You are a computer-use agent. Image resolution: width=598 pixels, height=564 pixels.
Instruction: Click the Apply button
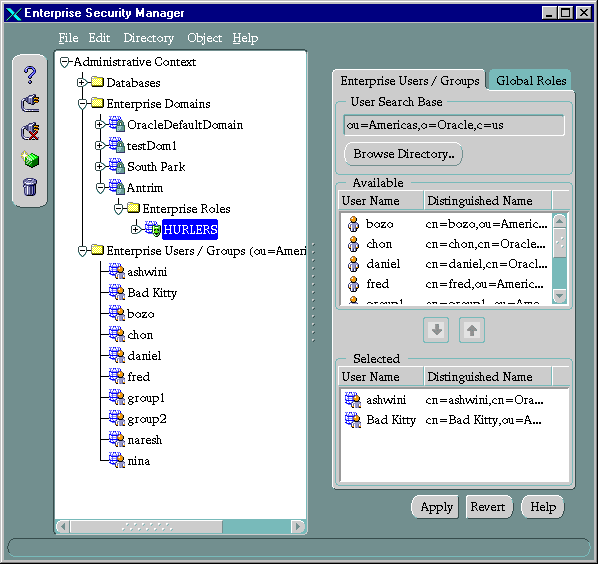click(x=436, y=507)
